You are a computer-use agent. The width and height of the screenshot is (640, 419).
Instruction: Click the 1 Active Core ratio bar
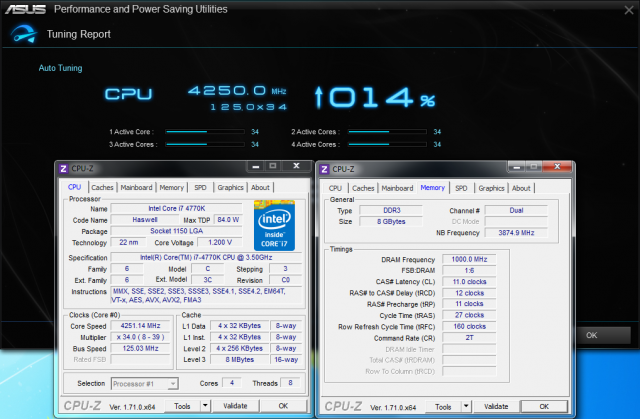(x=205, y=132)
